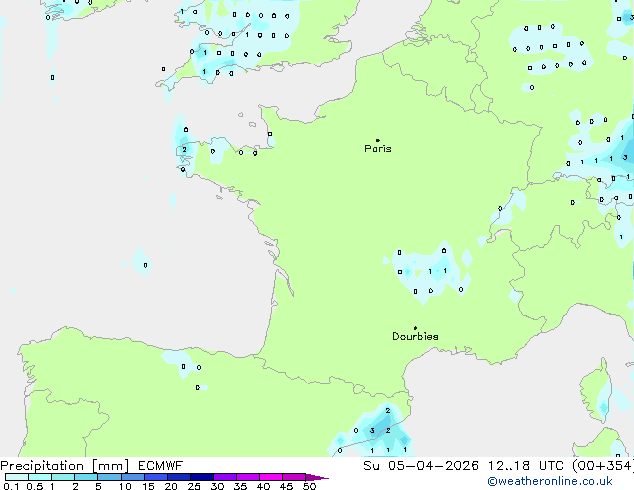
Task: Click the 10 label on the precipitation scale
Action: pos(125,486)
